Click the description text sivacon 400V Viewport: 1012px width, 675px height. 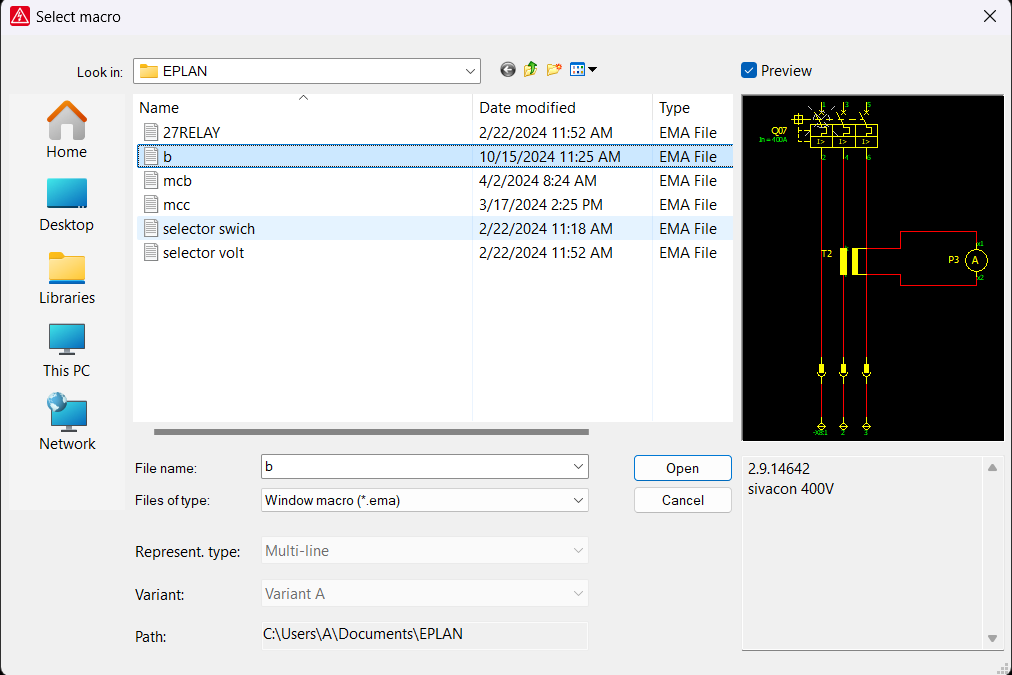tap(791, 489)
